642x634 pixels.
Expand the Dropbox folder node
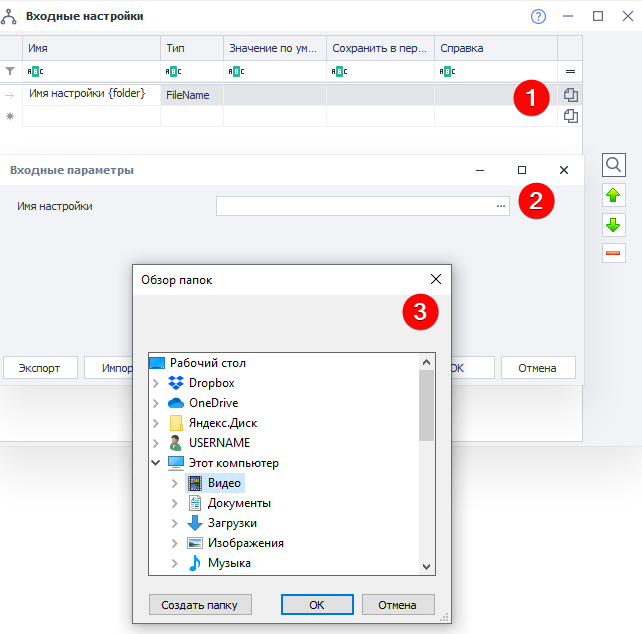tap(155, 383)
